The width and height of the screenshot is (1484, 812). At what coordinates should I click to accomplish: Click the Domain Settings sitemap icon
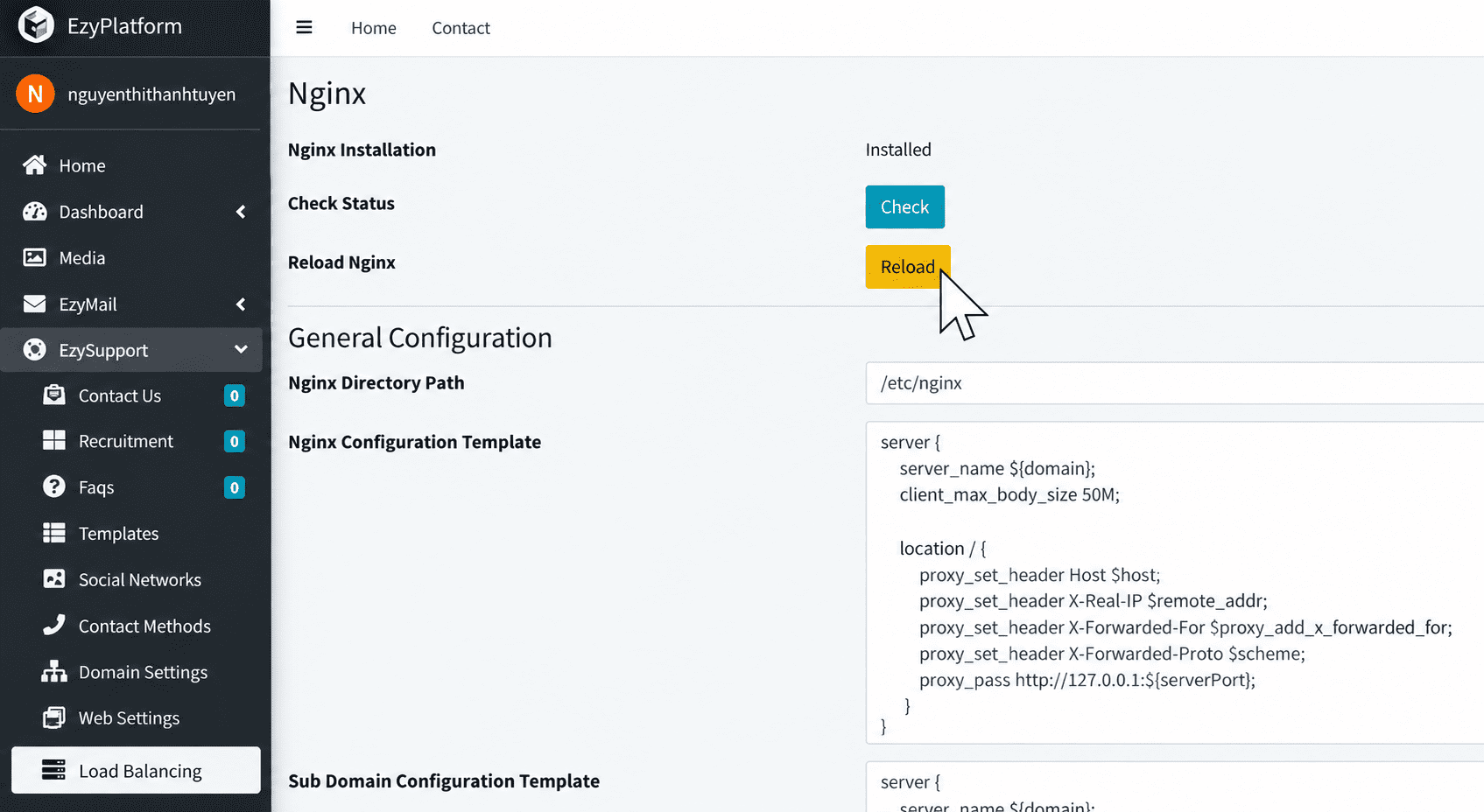click(x=54, y=671)
